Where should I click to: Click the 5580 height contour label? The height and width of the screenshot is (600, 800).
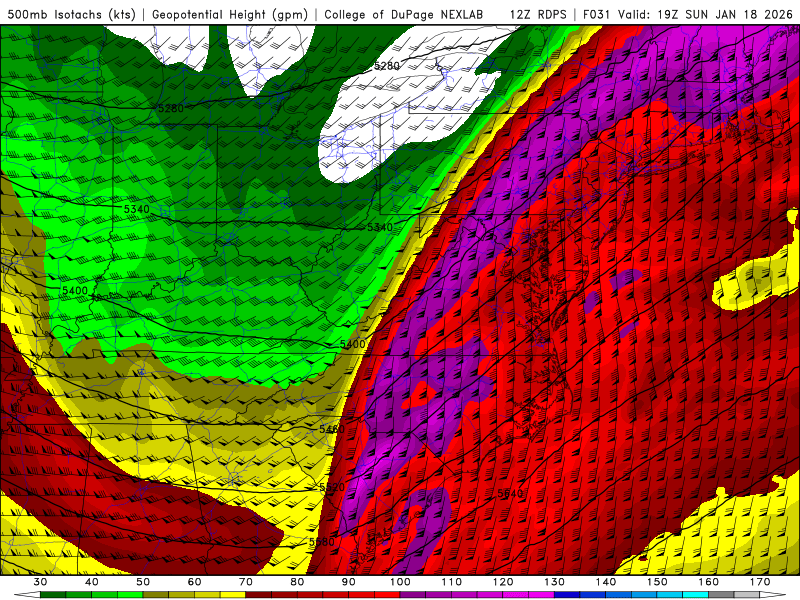pyautogui.click(x=321, y=542)
